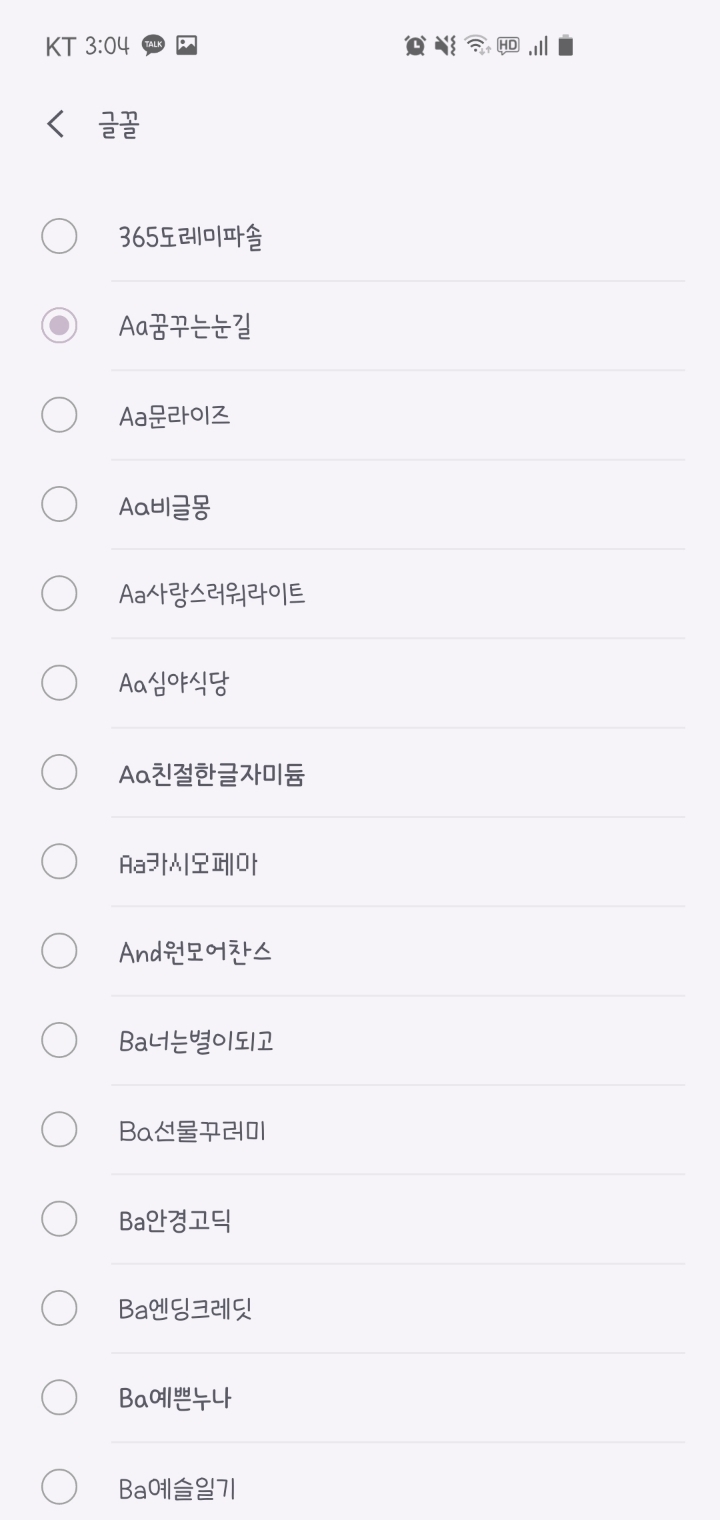Viewport: 720px width, 1520px height.
Task: Select the Aa비글몽 font radio button
Action: [59, 505]
